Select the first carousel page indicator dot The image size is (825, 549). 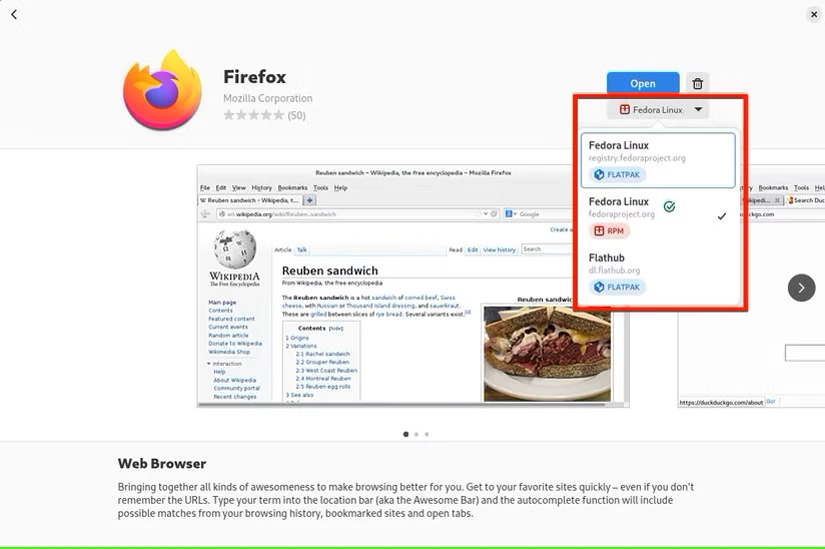[x=406, y=434]
